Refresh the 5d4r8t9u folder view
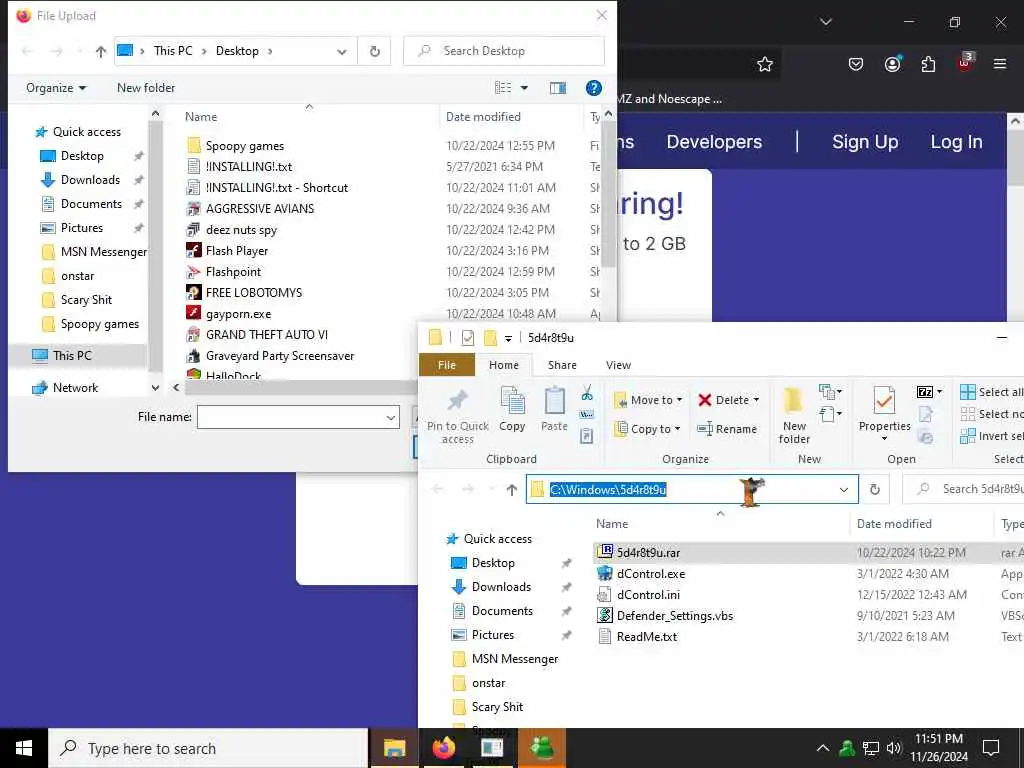This screenshot has width=1024, height=768. coord(875,489)
